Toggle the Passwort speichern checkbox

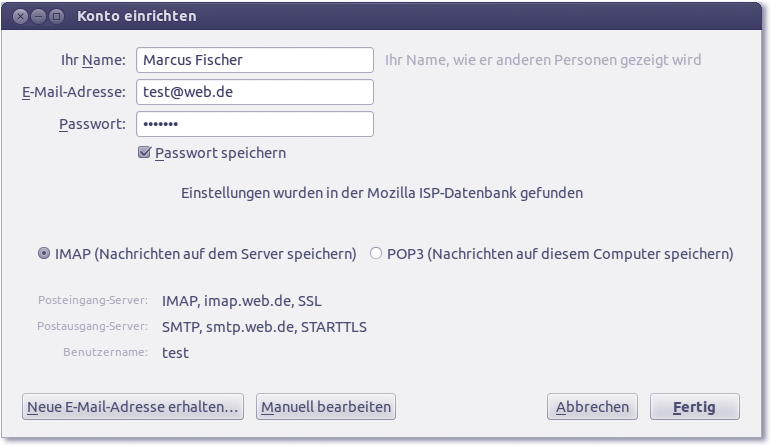(x=145, y=153)
